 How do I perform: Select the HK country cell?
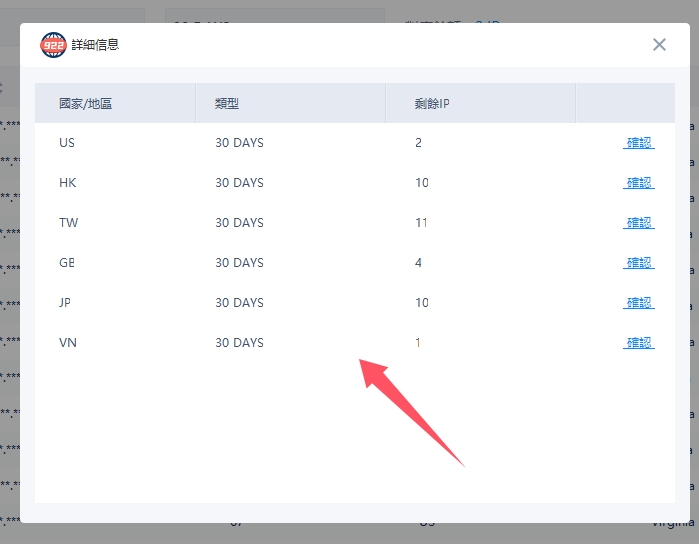tap(68, 183)
